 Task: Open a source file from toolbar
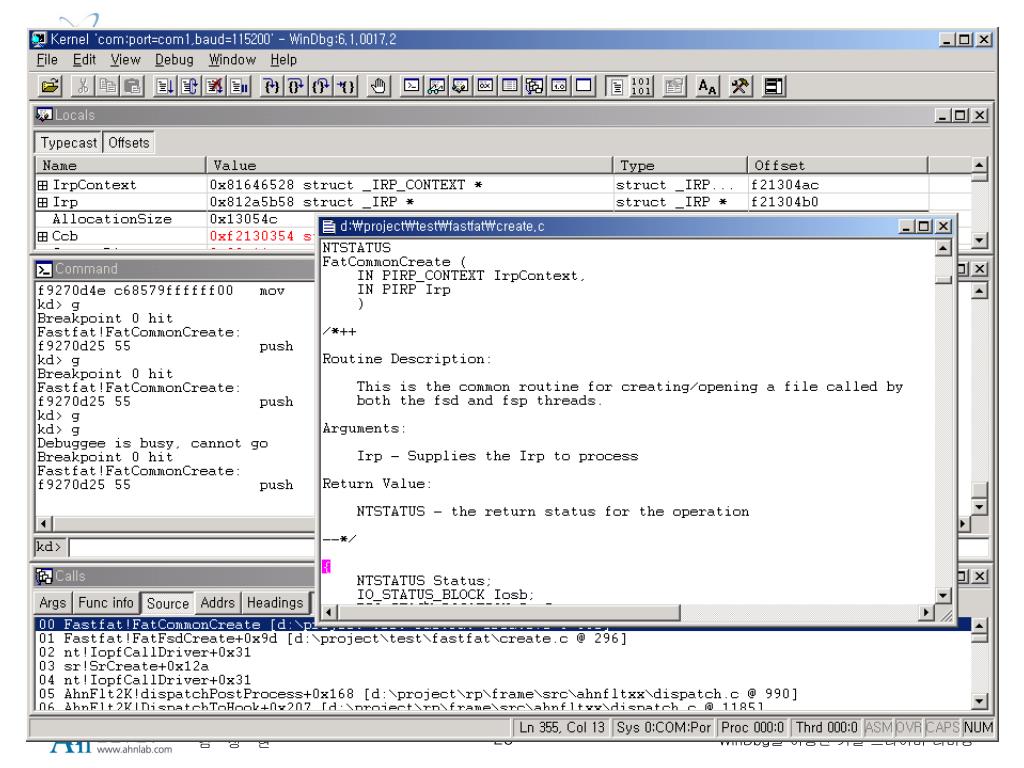50,86
